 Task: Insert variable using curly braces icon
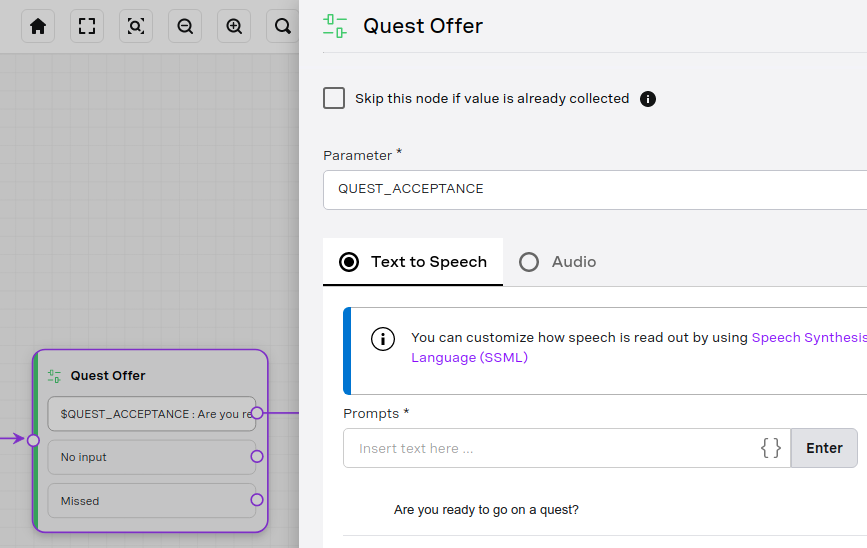771,448
